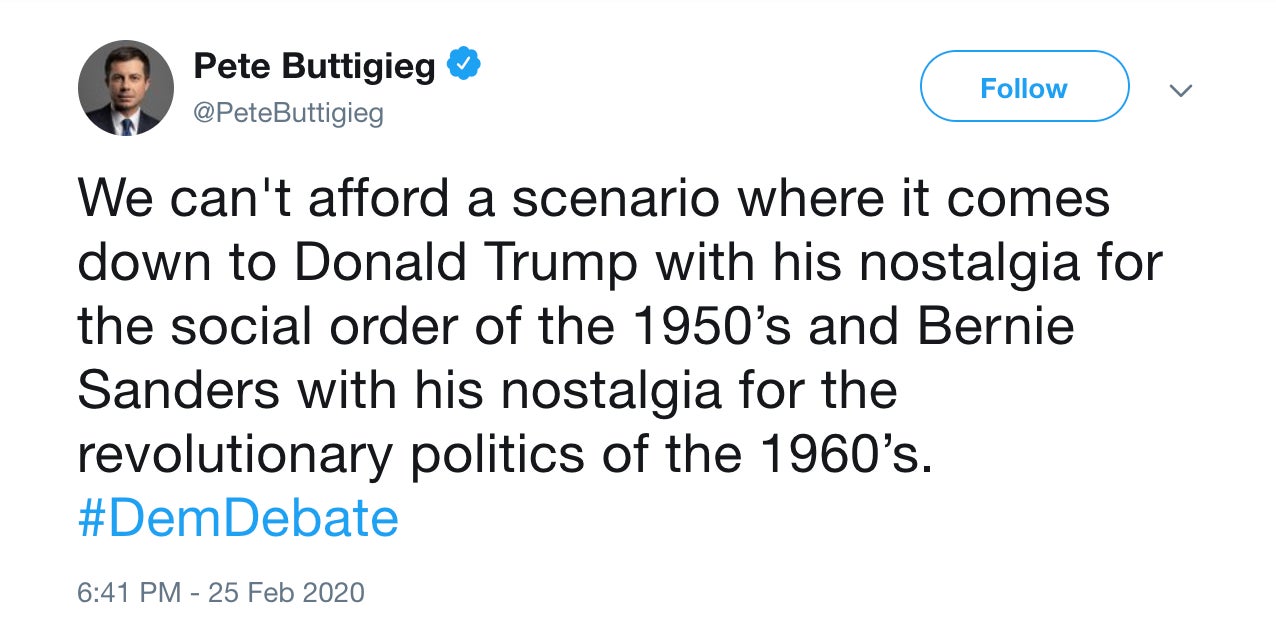
Task: Click the word "comes" ending first line
Action: [x=1028, y=199]
